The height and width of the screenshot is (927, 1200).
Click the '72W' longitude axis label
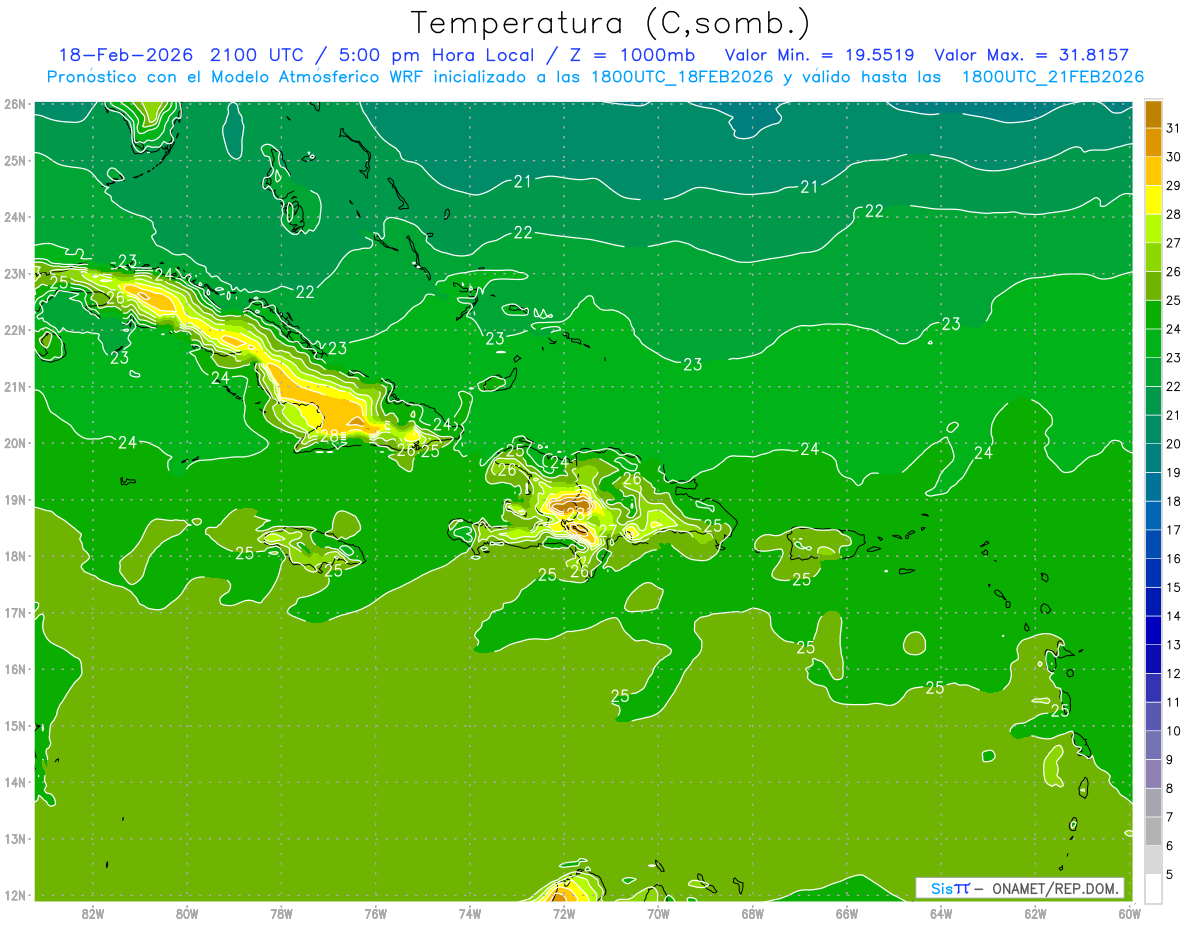click(564, 913)
